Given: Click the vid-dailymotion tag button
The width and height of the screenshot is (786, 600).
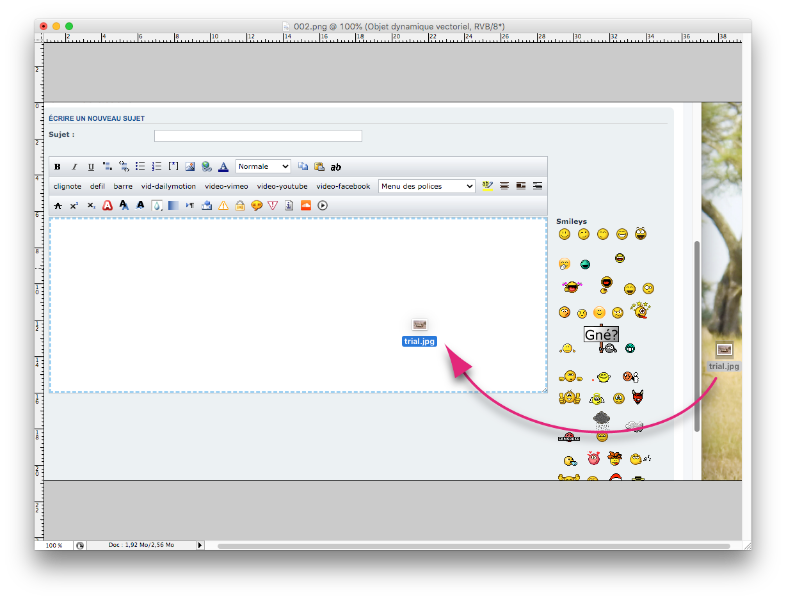Looking at the screenshot, I should coord(168,186).
